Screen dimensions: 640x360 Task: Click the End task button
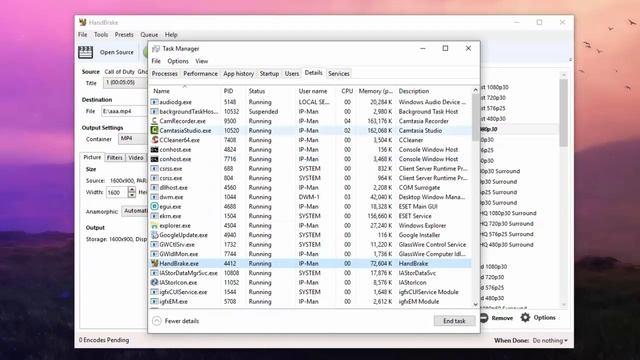tap(454, 321)
